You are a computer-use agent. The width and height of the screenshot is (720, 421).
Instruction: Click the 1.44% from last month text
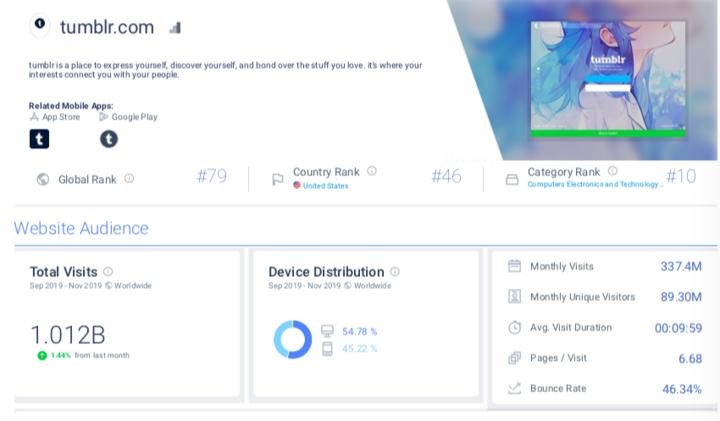(x=90, y=355)
